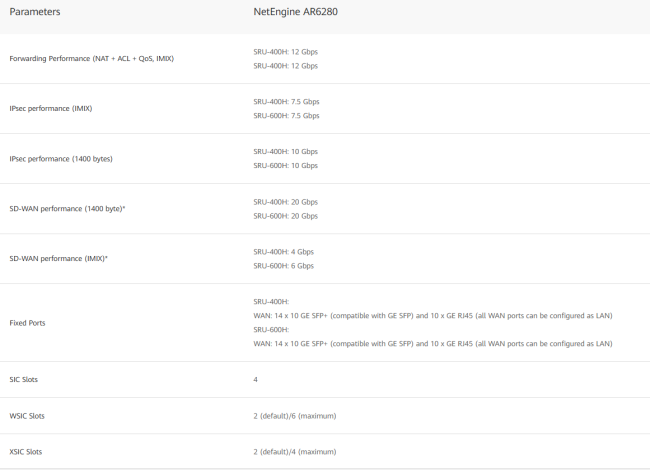The image size is (650, 470).
Task: Click the SRU-600H: 6 Gbps value
Action: tap(283, 266)
